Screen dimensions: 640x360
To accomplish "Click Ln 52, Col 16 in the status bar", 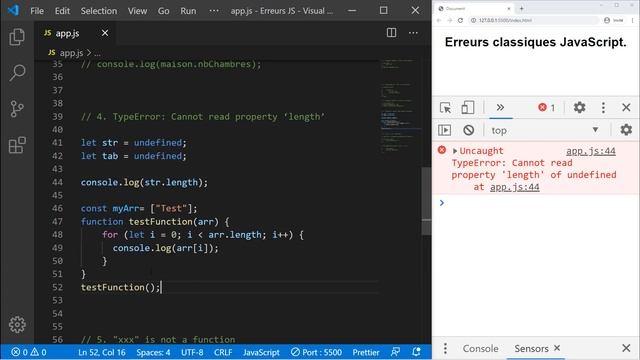I will [x=102, y=352].
